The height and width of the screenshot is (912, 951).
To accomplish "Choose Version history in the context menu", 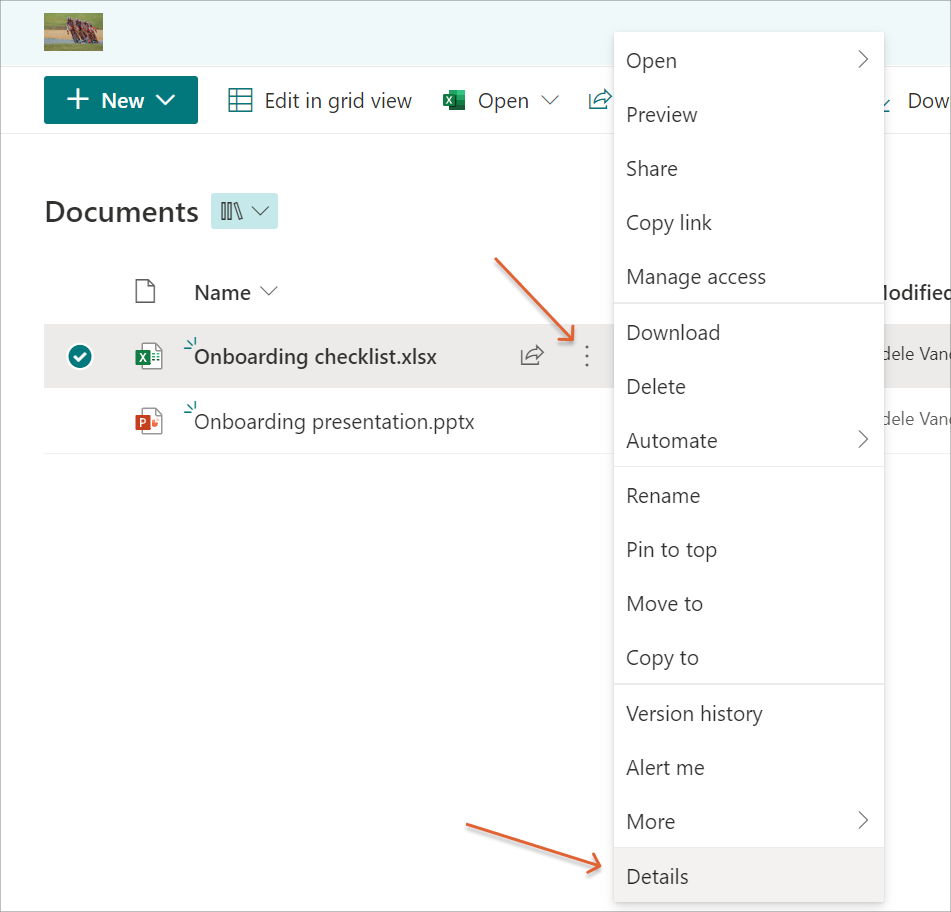I will [694, 714].
